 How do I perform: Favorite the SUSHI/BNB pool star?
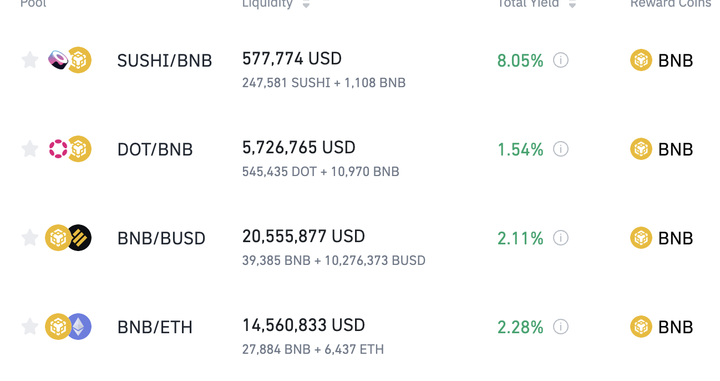click(30, 60)
